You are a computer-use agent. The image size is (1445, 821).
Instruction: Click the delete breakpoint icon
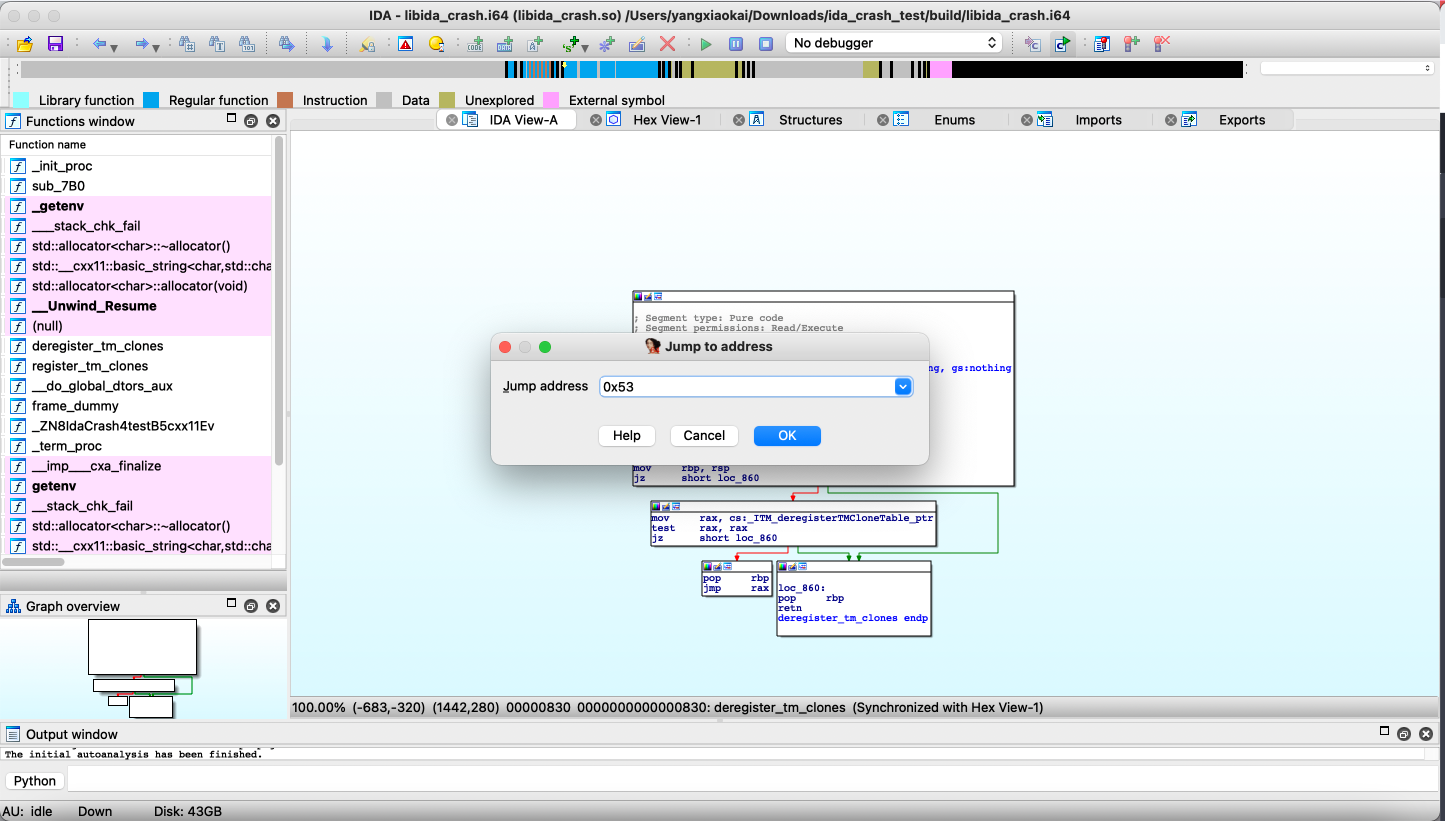[1161, 44]
